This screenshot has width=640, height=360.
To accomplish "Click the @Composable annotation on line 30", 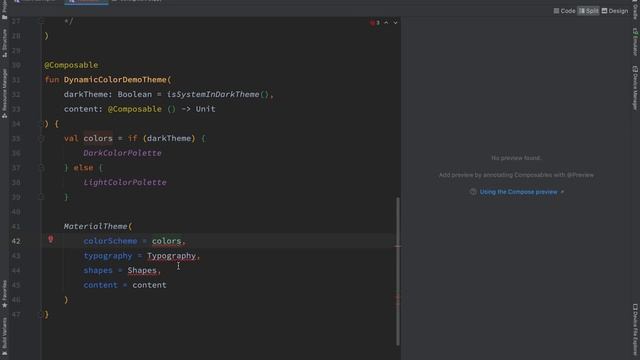I will 71,65.
